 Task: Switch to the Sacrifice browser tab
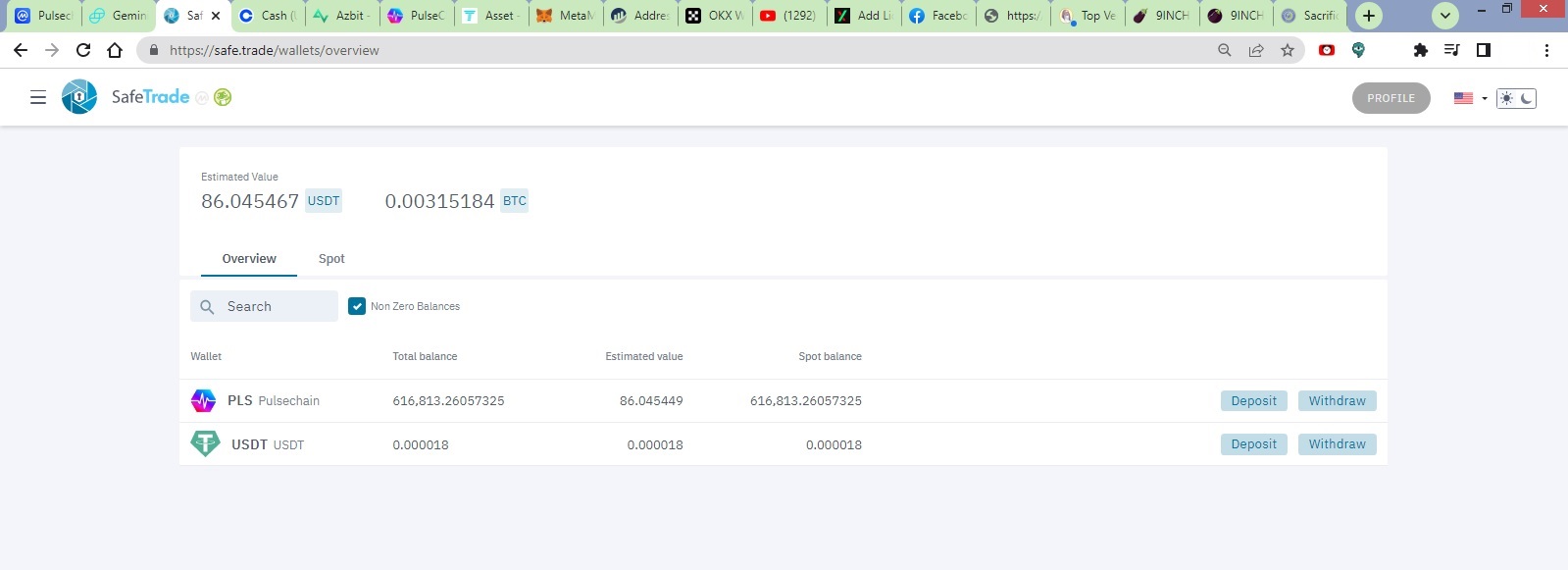tap(1310, 16)
